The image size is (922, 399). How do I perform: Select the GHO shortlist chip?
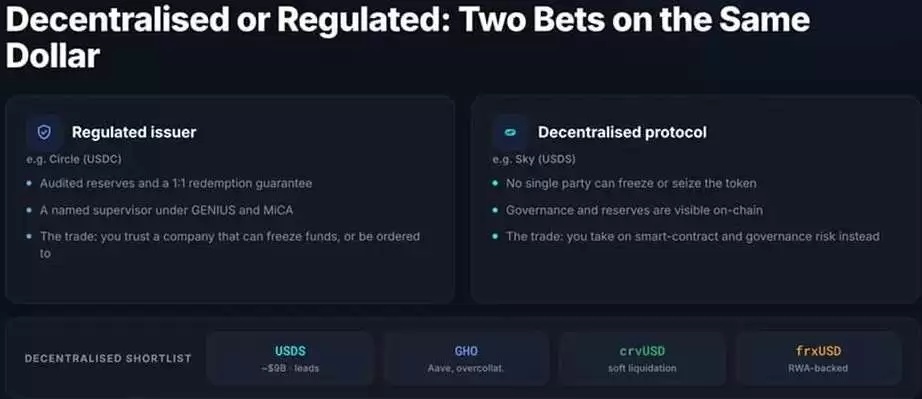(466, 358)
